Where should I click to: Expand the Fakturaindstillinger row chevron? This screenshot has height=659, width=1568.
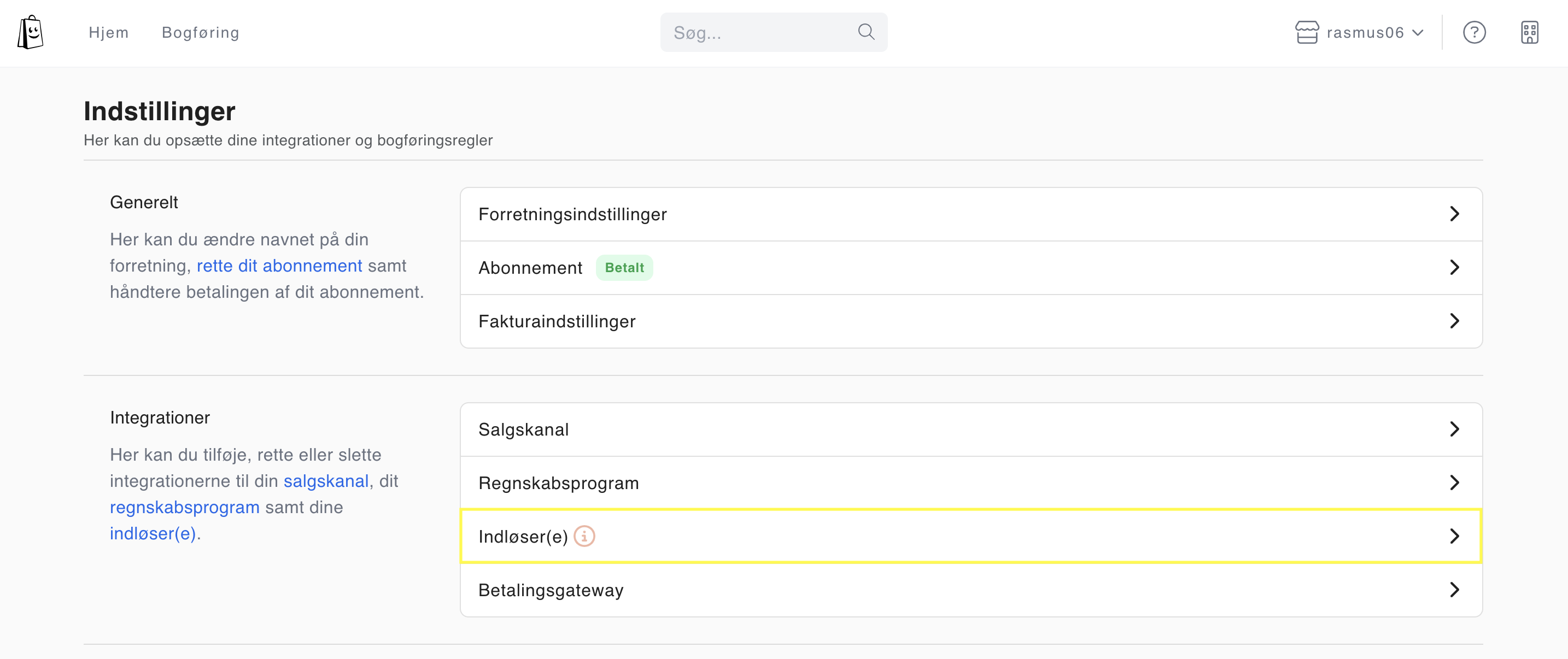1454,321
